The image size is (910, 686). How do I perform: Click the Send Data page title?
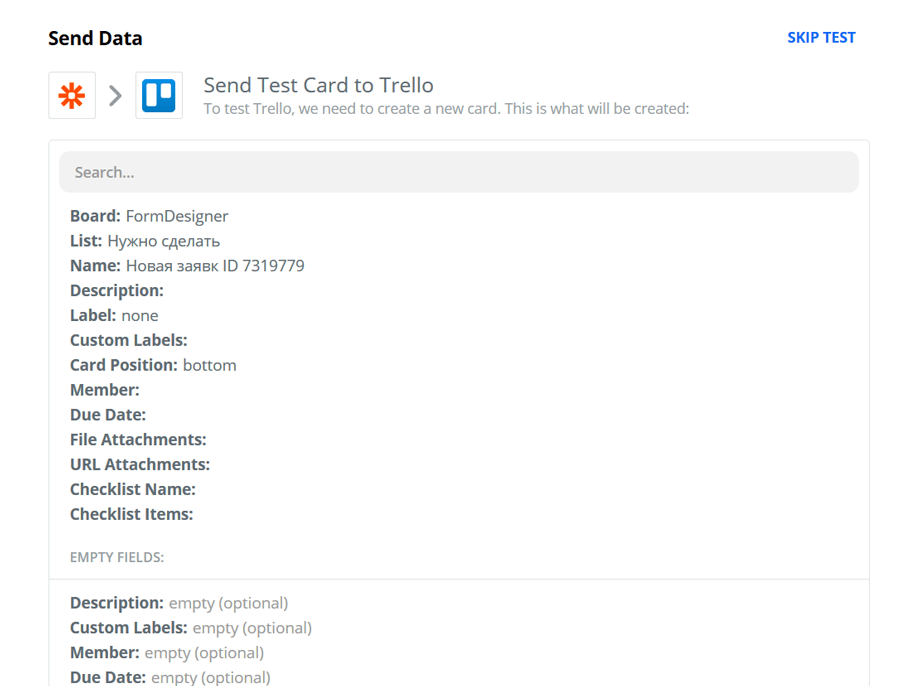coord(95,38)
